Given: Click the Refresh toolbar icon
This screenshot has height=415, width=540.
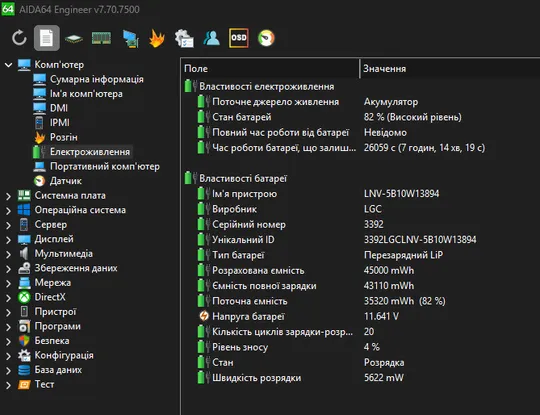Looking at the screenshot, I should click(x=19, y=38).
